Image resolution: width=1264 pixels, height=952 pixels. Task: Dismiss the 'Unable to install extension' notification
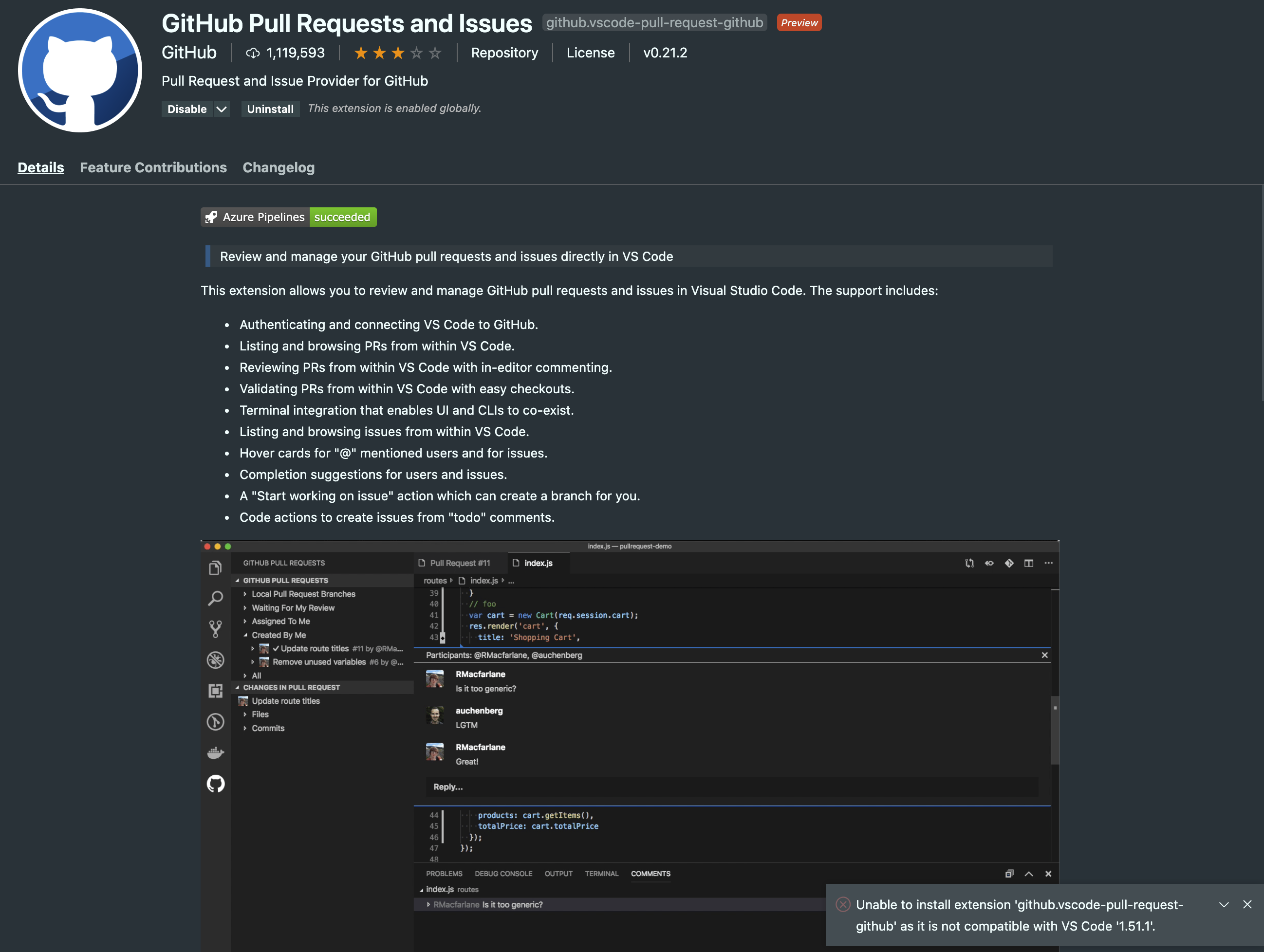(1247, 904)
